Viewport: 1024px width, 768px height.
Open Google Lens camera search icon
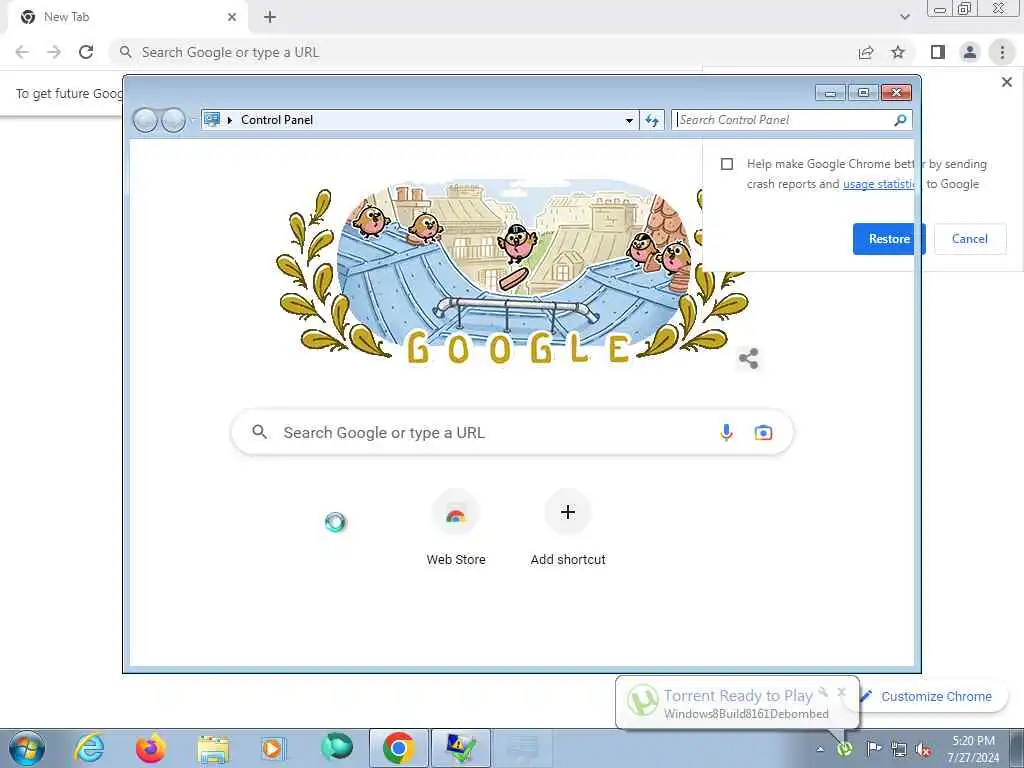pos(763,432)
